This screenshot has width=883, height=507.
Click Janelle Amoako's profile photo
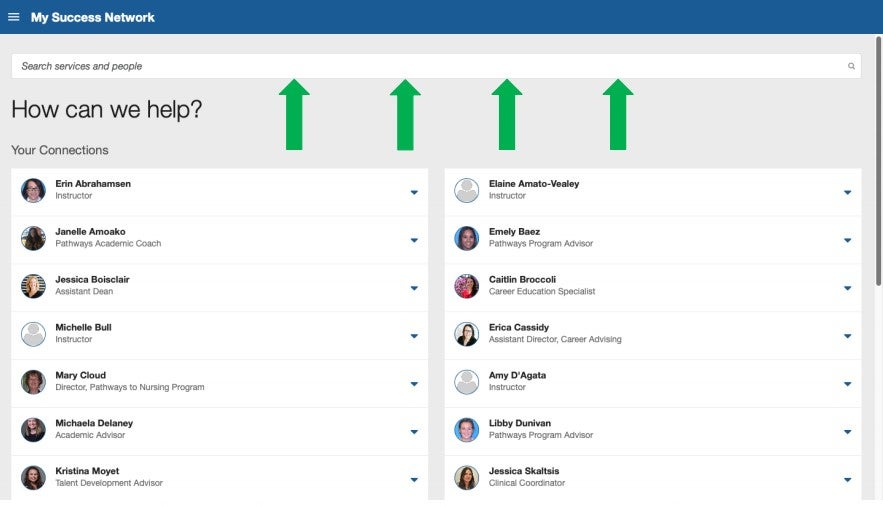[x=33, y=238]
